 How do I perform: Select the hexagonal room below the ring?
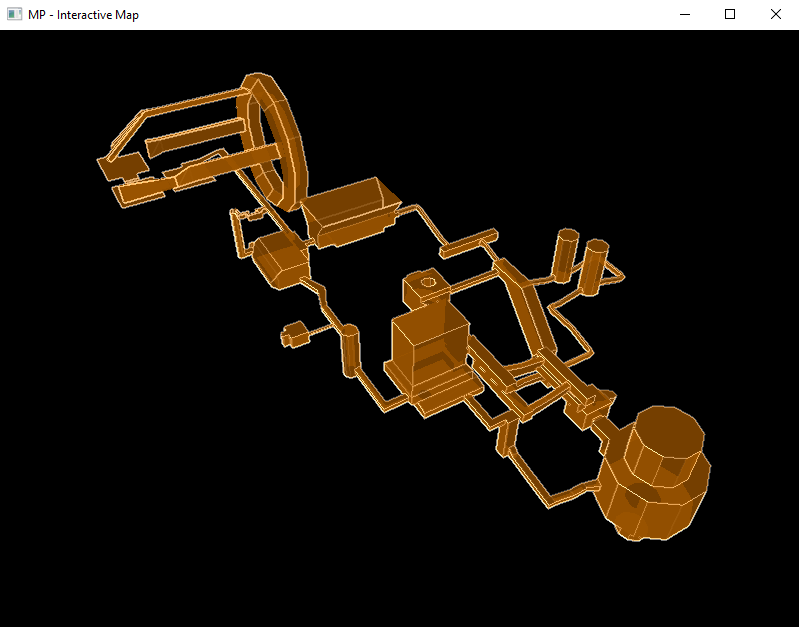coord(281,260)
